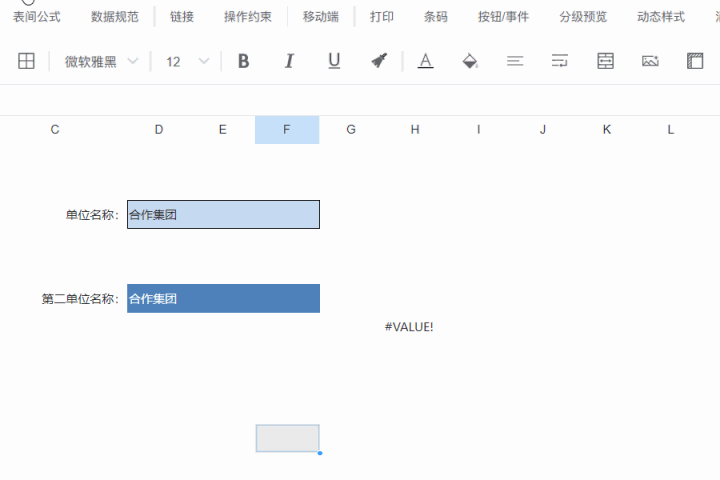Open the 动态样式 menu
Viewport: 720px width, 480px height.
661,17
